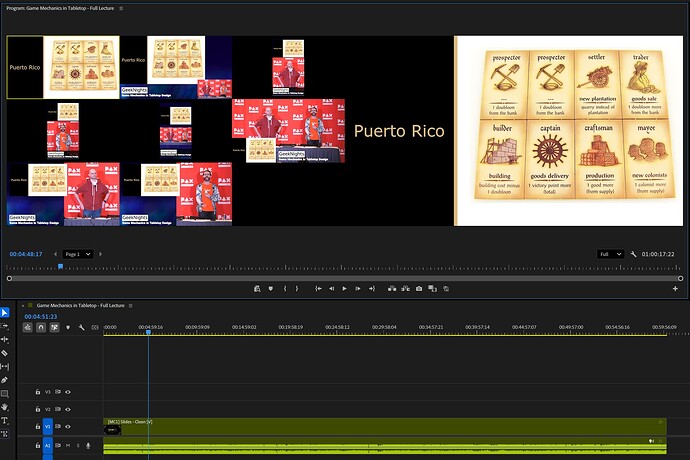The image size is (690, 460).
Task: Mute track A1
Action: point(68,445)
